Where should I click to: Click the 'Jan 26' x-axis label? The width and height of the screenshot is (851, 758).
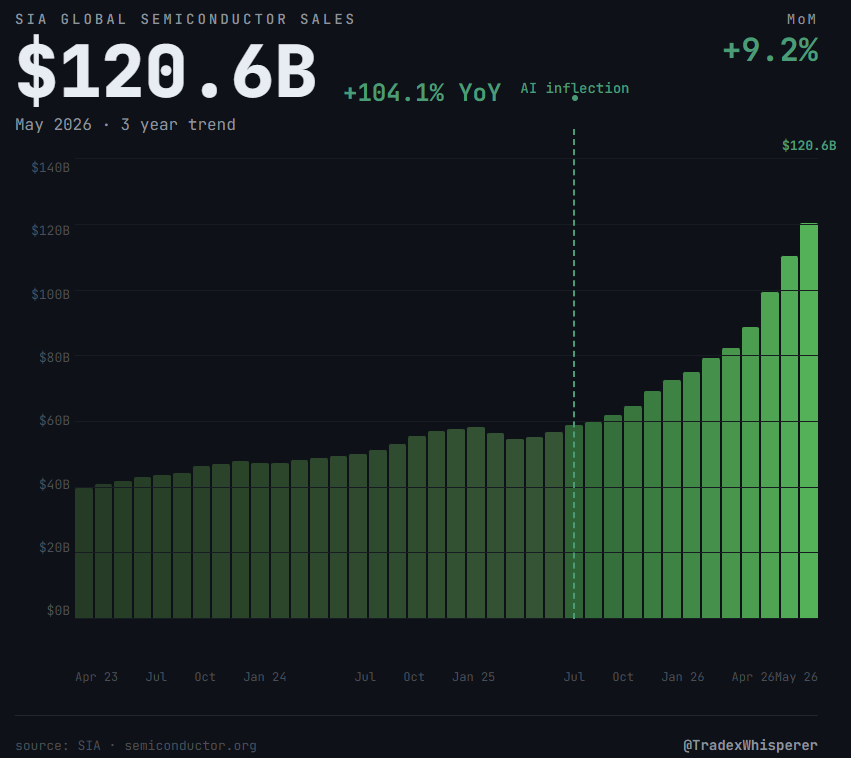683,677
